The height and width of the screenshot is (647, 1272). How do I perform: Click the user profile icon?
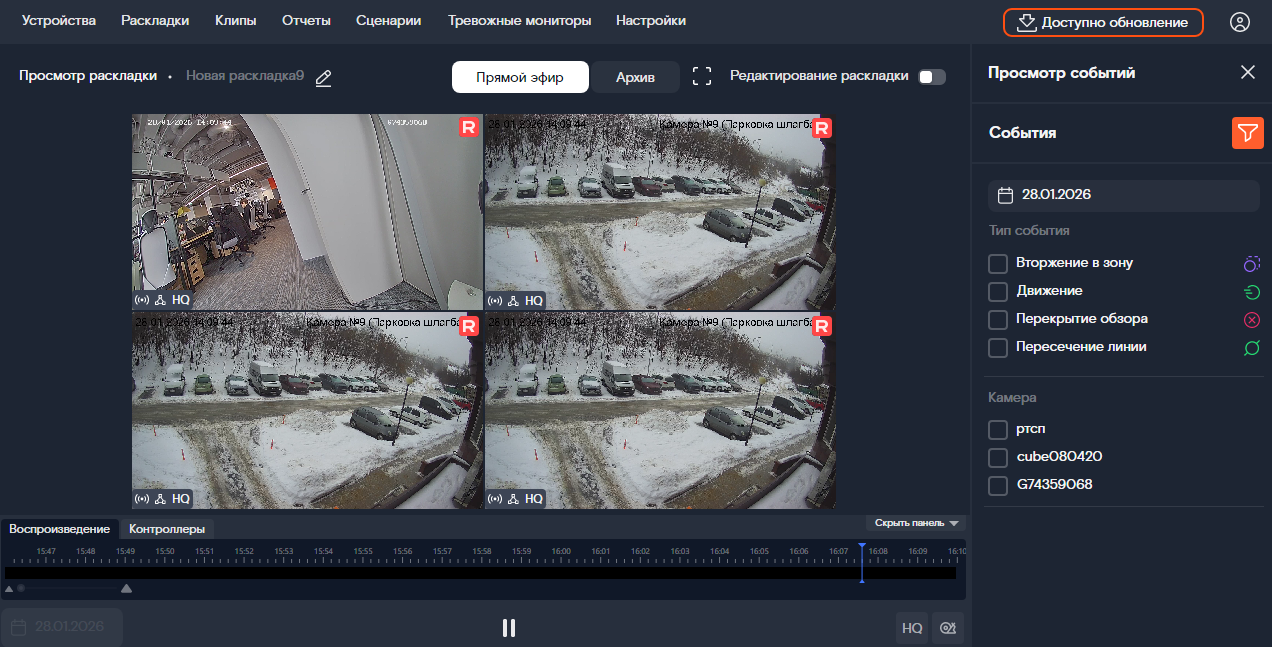[1240, 21]
